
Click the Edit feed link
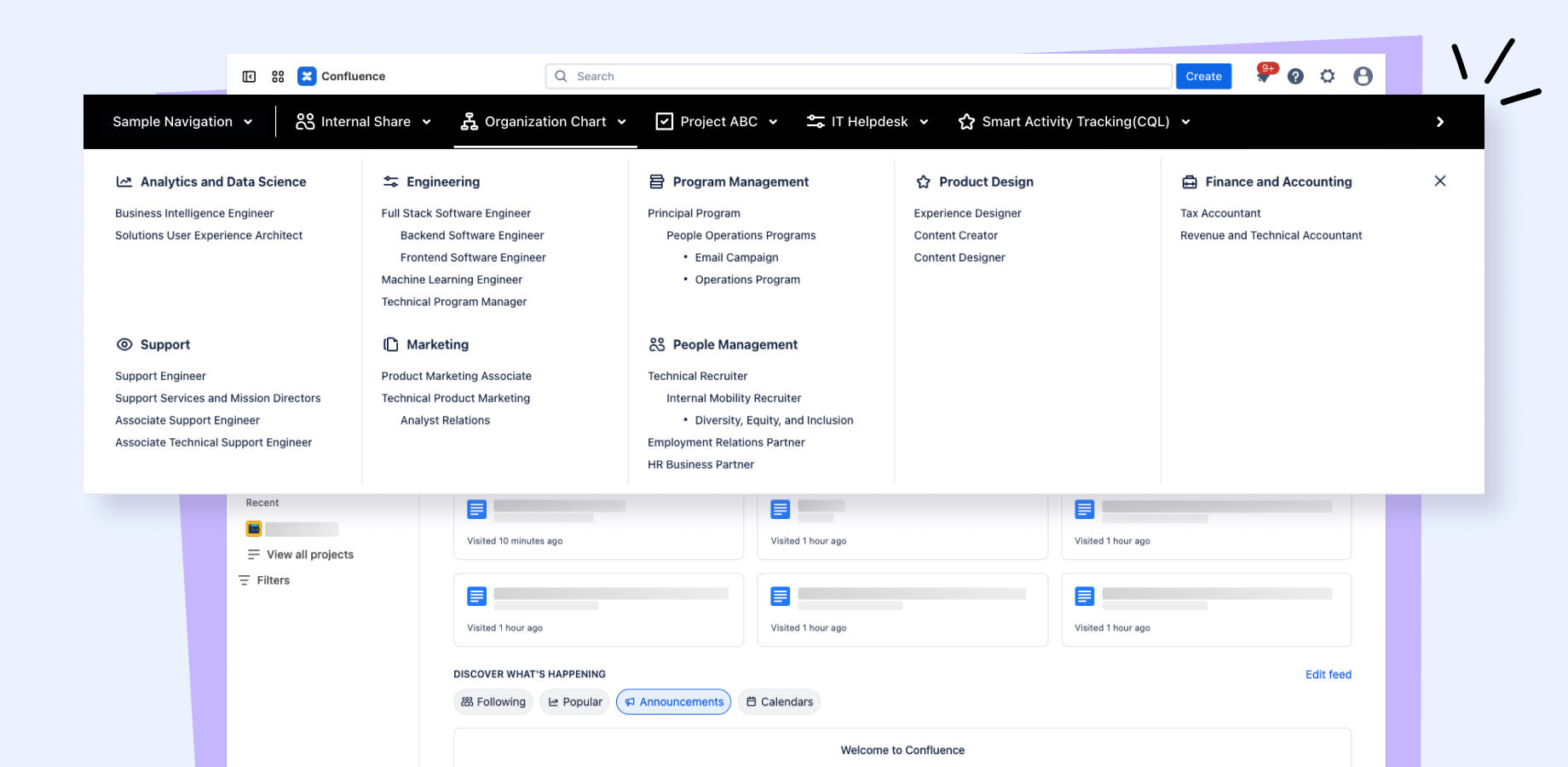click(1328, 674)
